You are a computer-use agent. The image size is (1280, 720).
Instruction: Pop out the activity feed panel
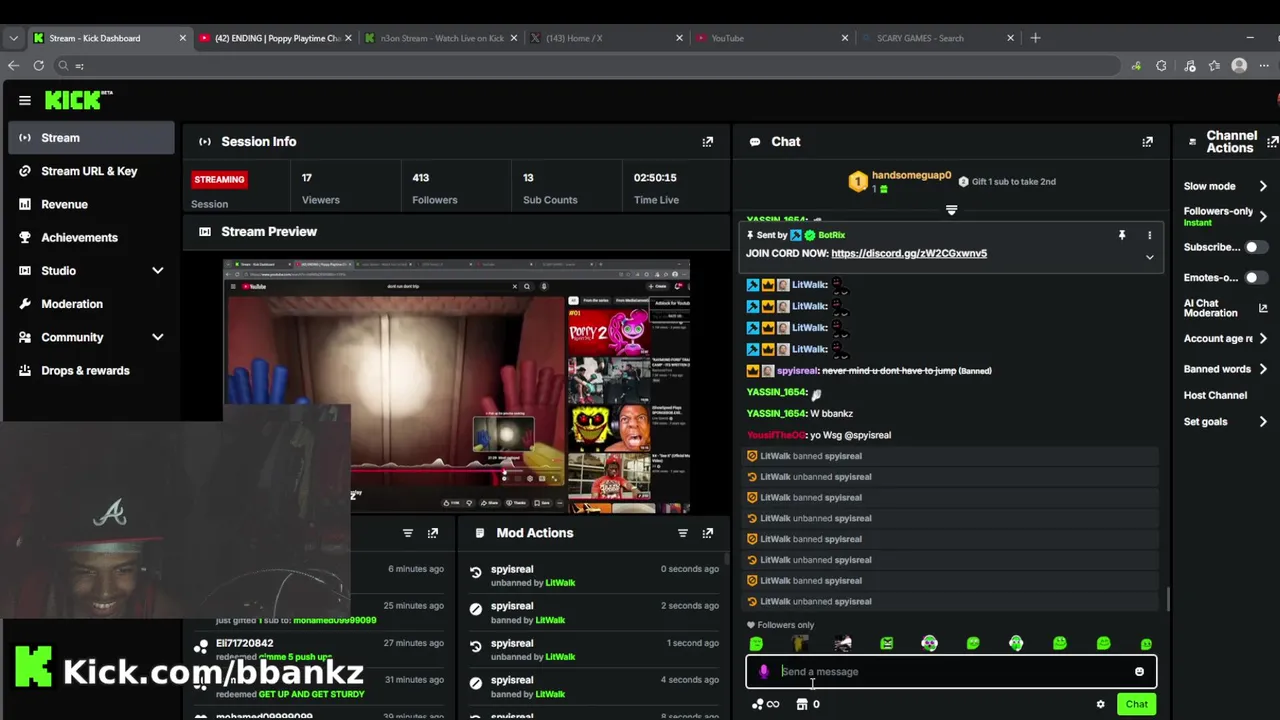coord(433,533)
